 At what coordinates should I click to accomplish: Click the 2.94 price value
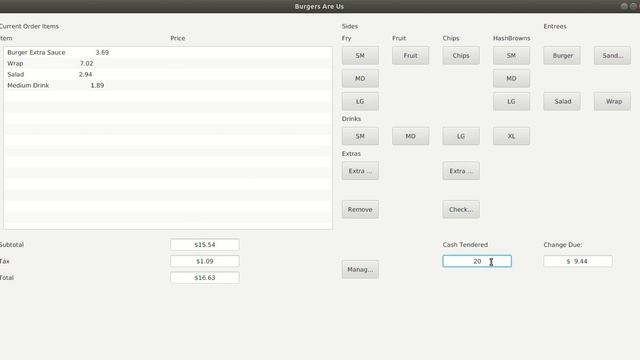click(x=85, y=74)
